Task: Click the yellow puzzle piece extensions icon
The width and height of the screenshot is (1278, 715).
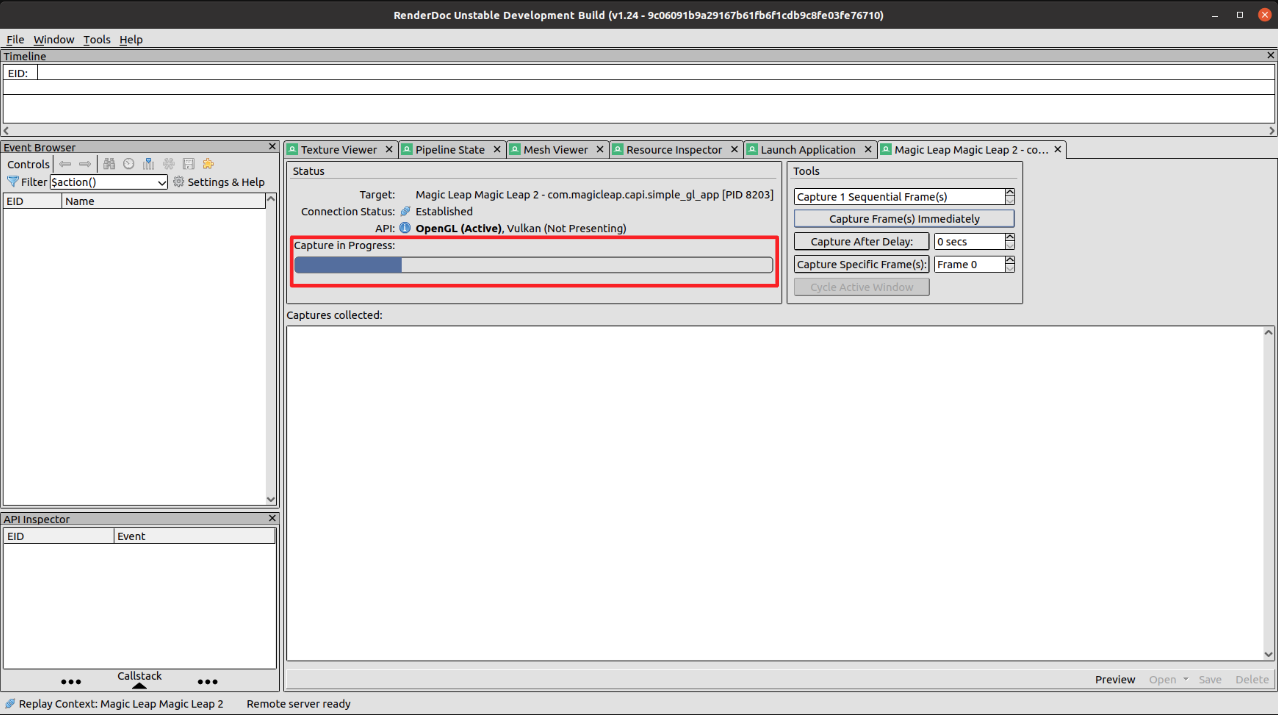Action: tap(208, 164)
